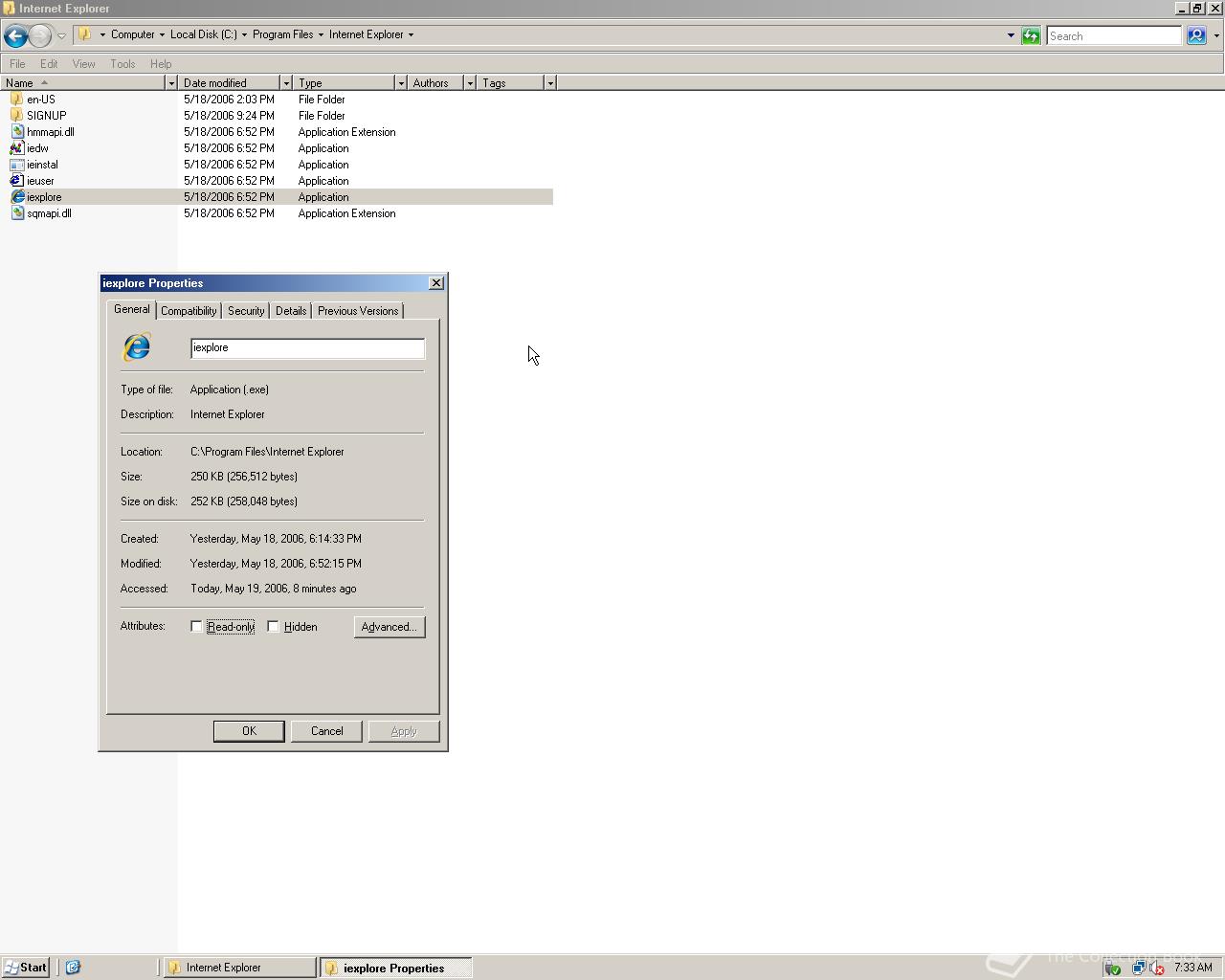Switch to Internet Explorer taskbar button

coord(239,968)
